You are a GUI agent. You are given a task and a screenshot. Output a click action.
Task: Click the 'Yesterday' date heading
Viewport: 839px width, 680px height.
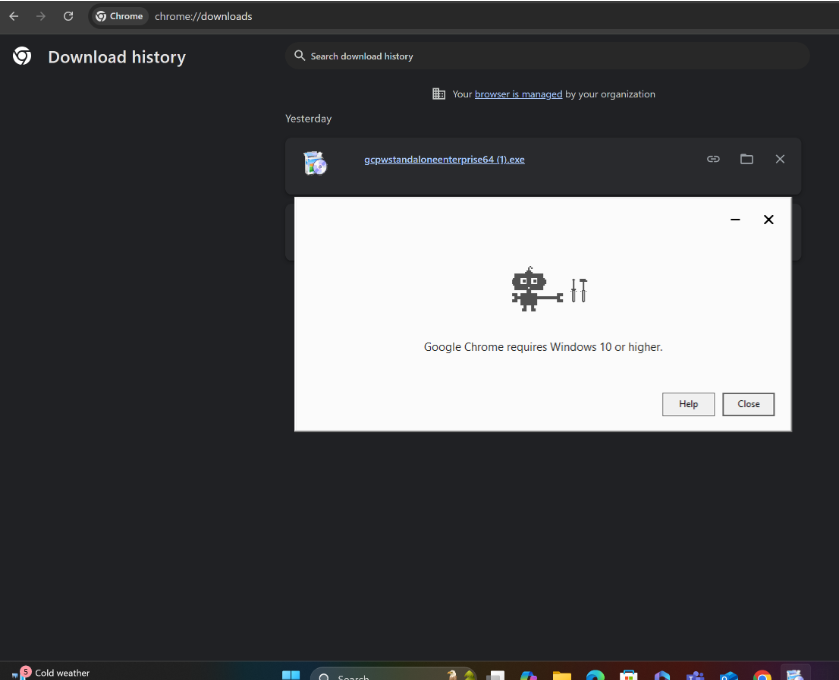coord(308,118)
